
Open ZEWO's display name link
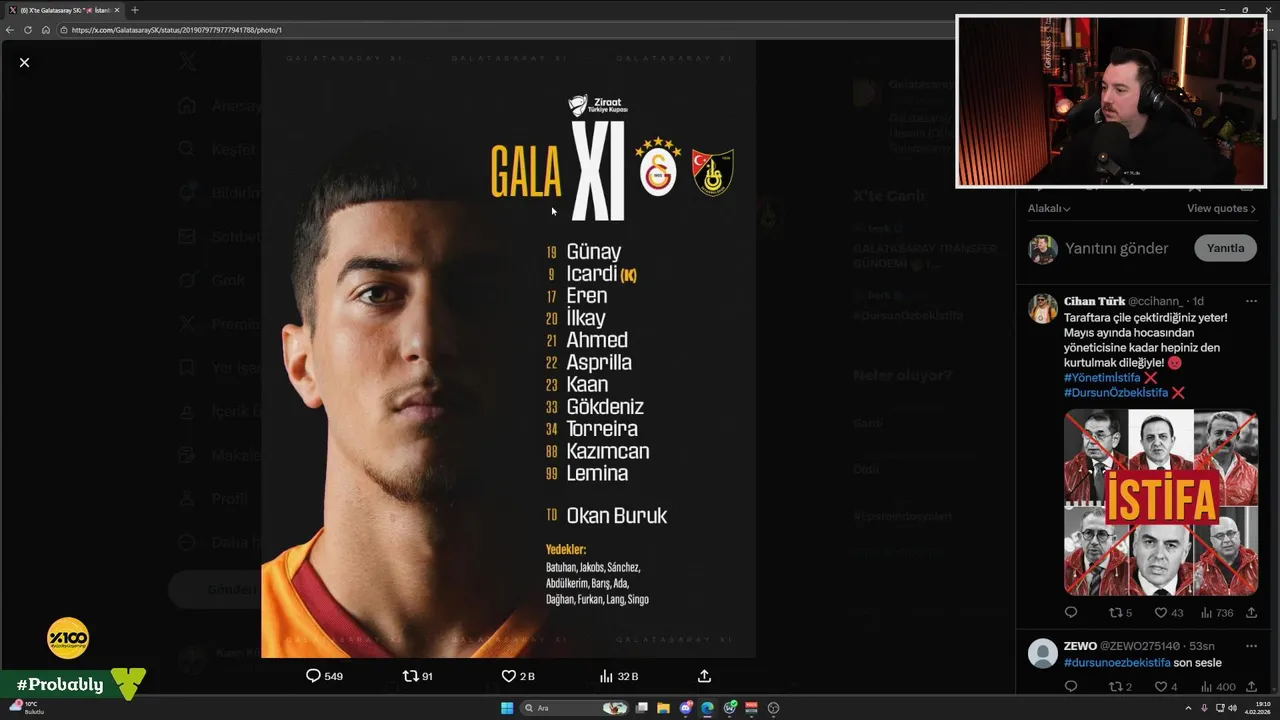point(1080,646)
